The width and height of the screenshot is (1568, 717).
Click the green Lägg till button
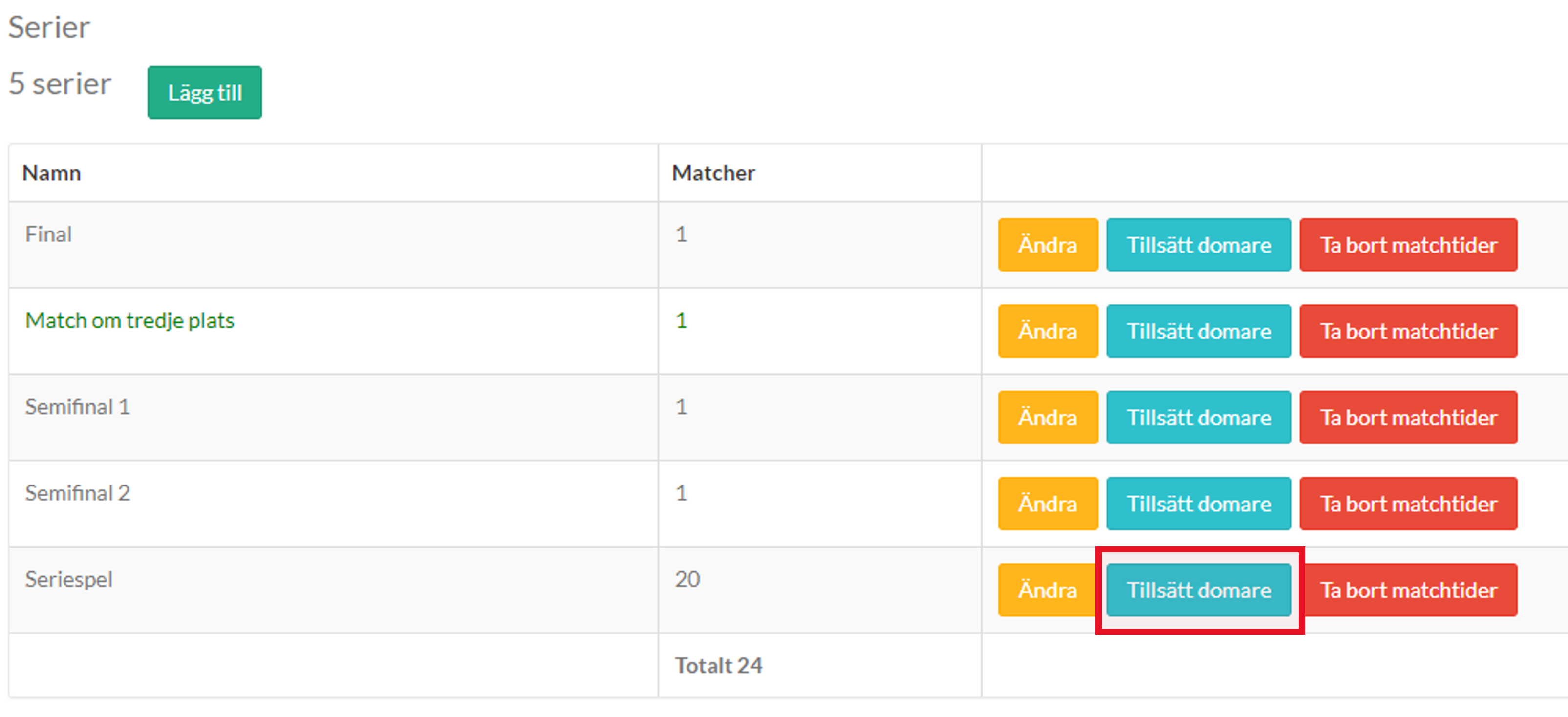pyautogui.click(x=205, y=92)
